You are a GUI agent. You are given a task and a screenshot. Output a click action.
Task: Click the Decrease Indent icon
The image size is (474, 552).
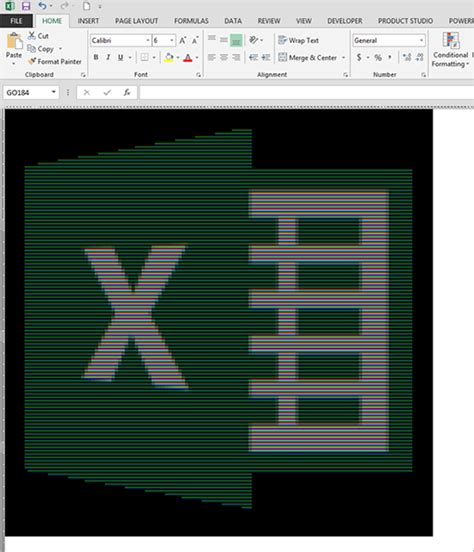click(253, 57)
